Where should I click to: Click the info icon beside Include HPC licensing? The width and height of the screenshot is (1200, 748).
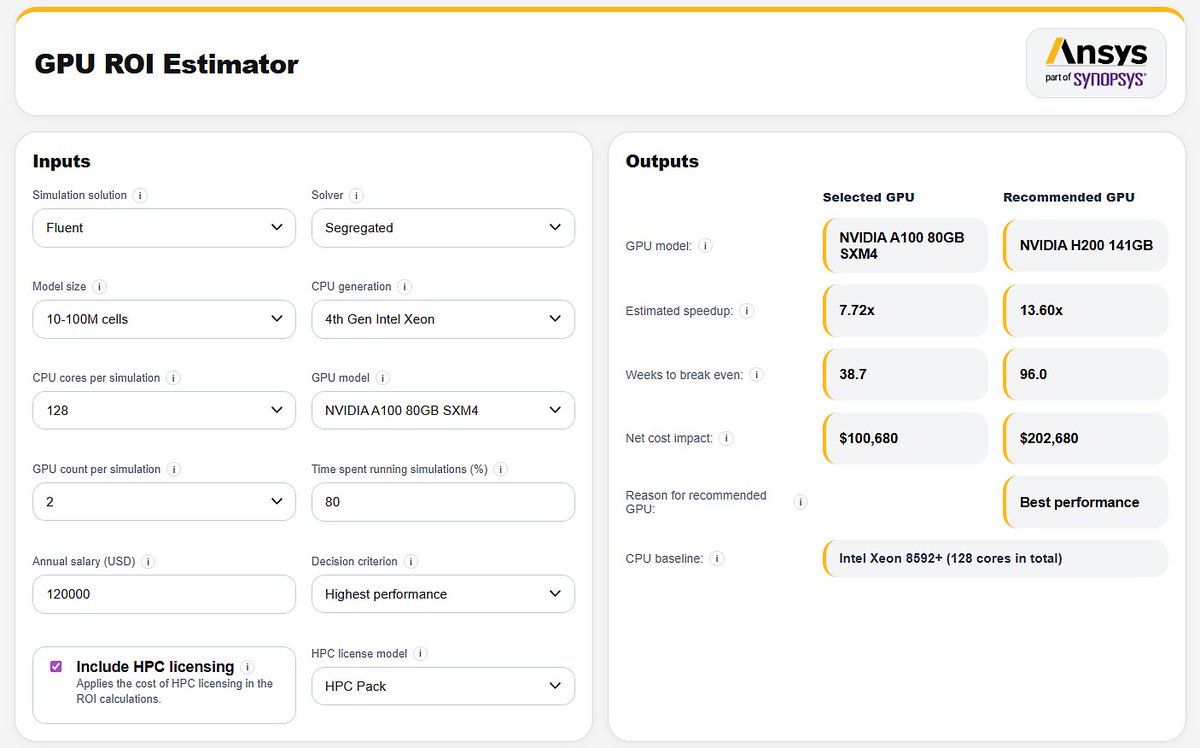click(247, 667)
